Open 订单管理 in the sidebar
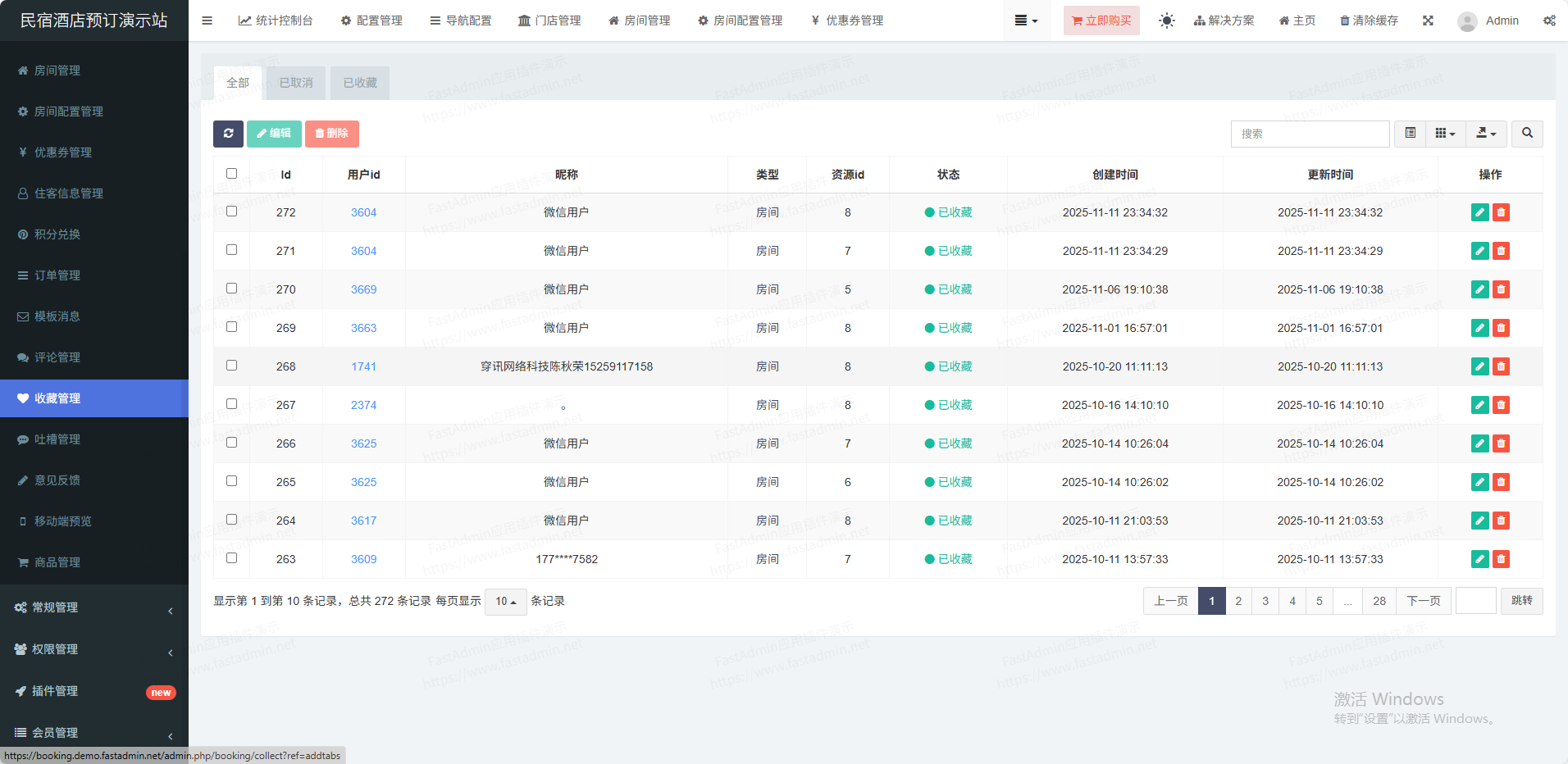Screen dimensions: 1568x764 click(57, 275)
